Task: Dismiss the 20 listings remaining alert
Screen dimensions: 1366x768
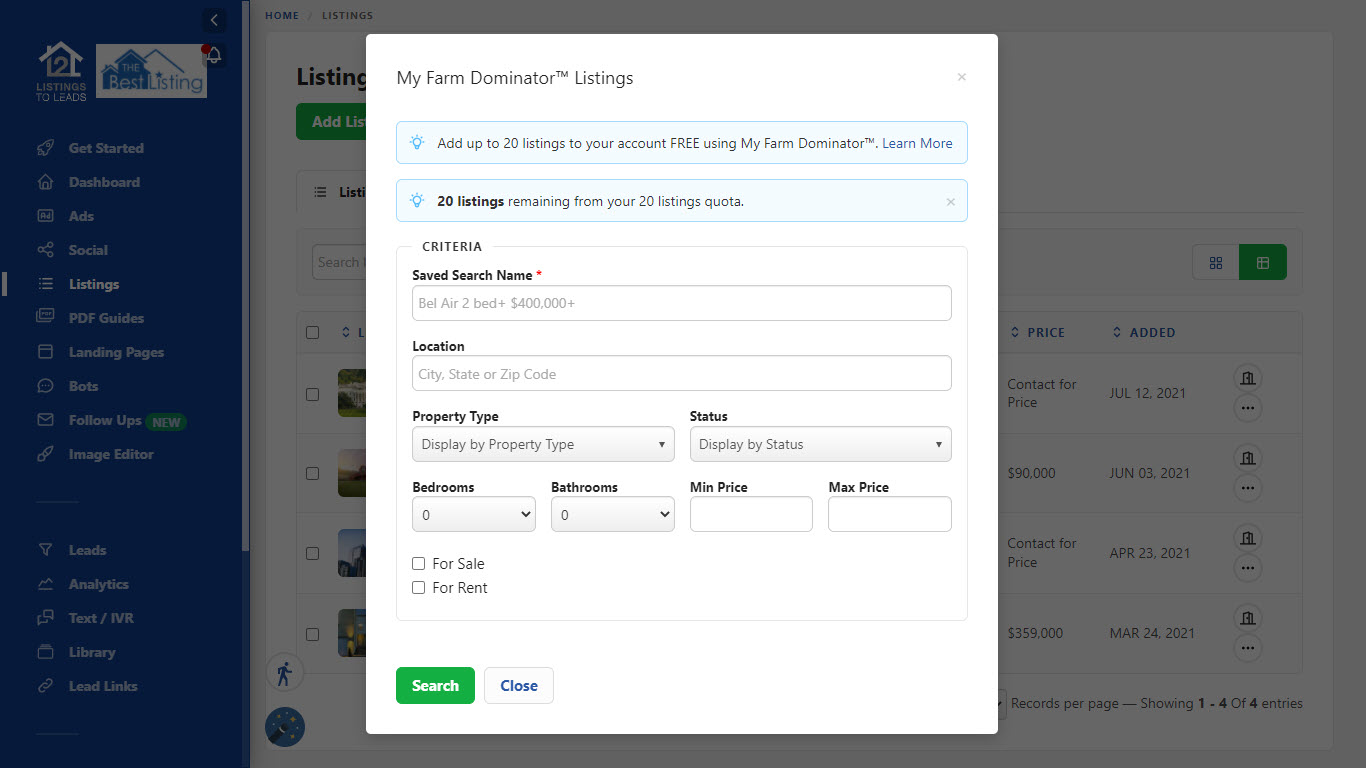Action: point(950,202)
